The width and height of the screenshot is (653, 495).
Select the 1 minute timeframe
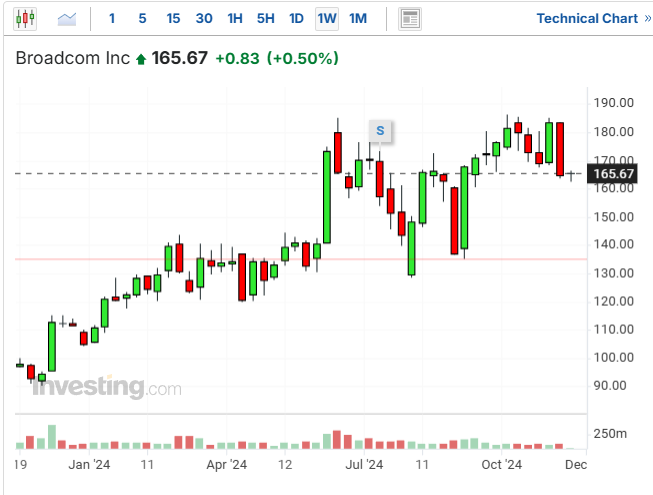(x=112, y=18)
